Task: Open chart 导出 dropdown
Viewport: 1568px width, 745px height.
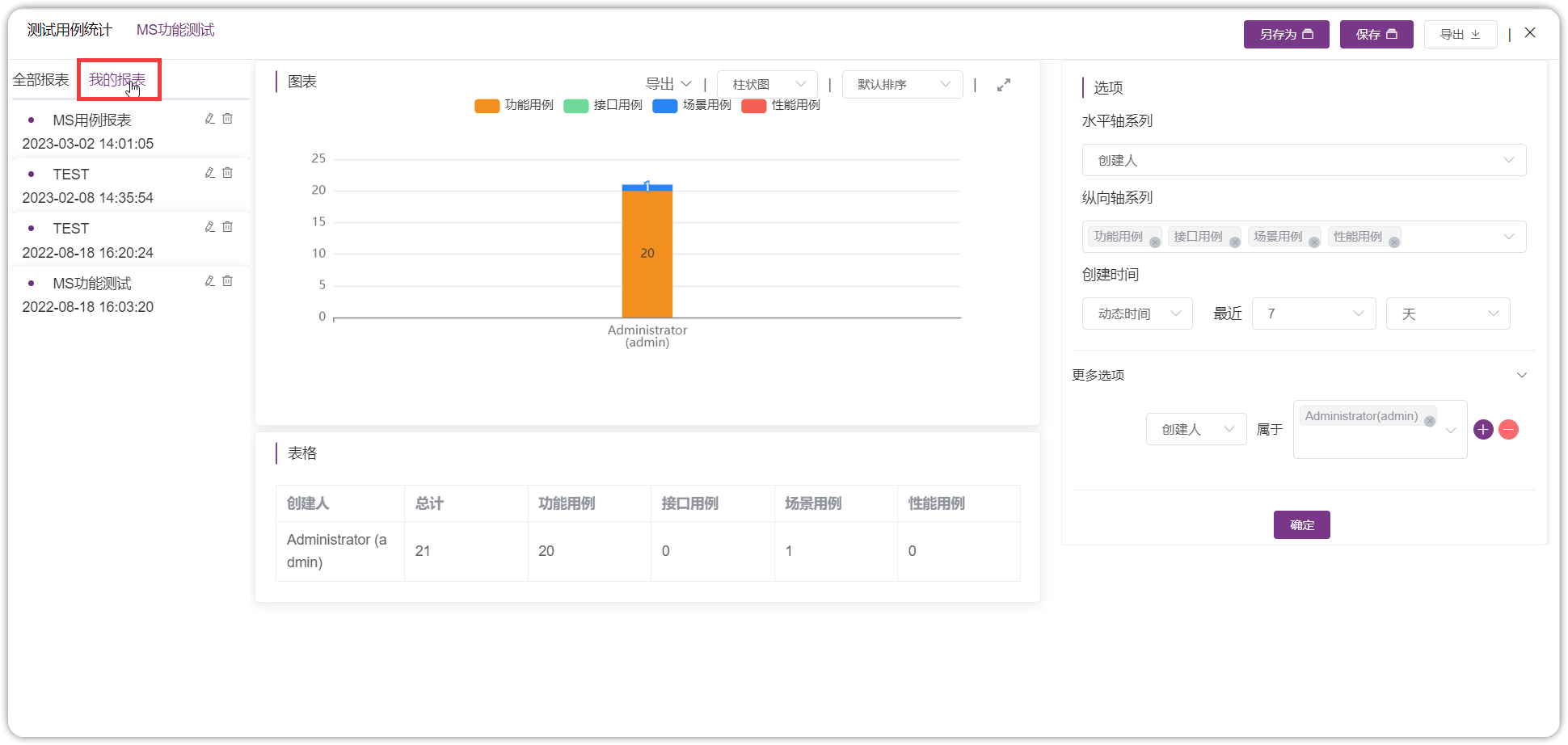Action: click(x=668, y=84)
